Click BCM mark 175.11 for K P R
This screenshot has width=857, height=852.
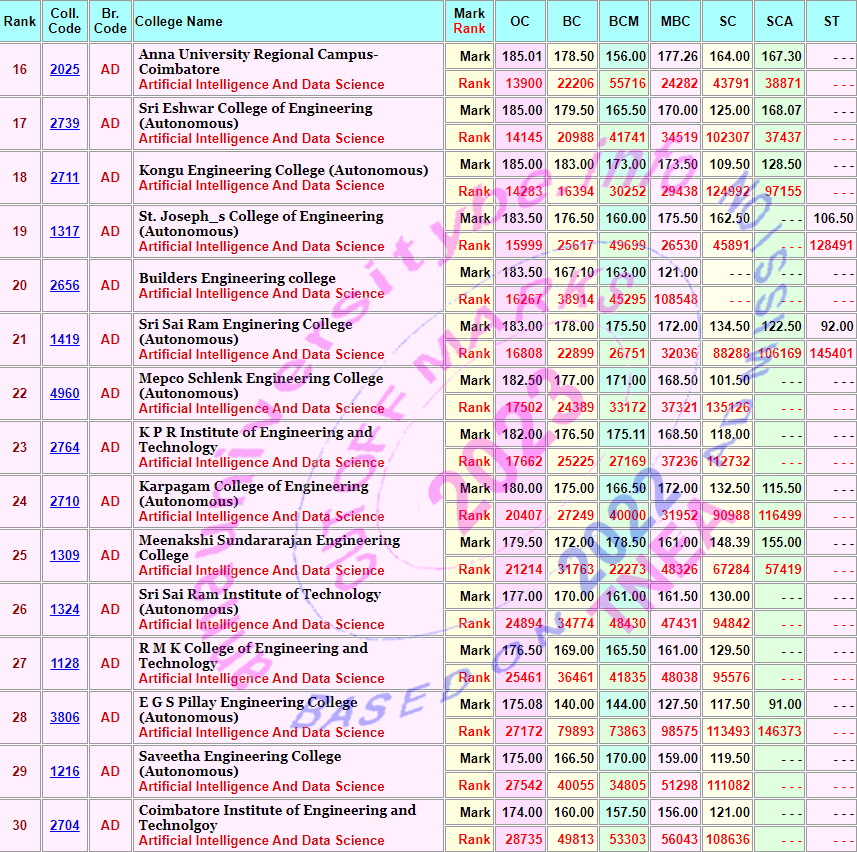[x=626, y=434]
